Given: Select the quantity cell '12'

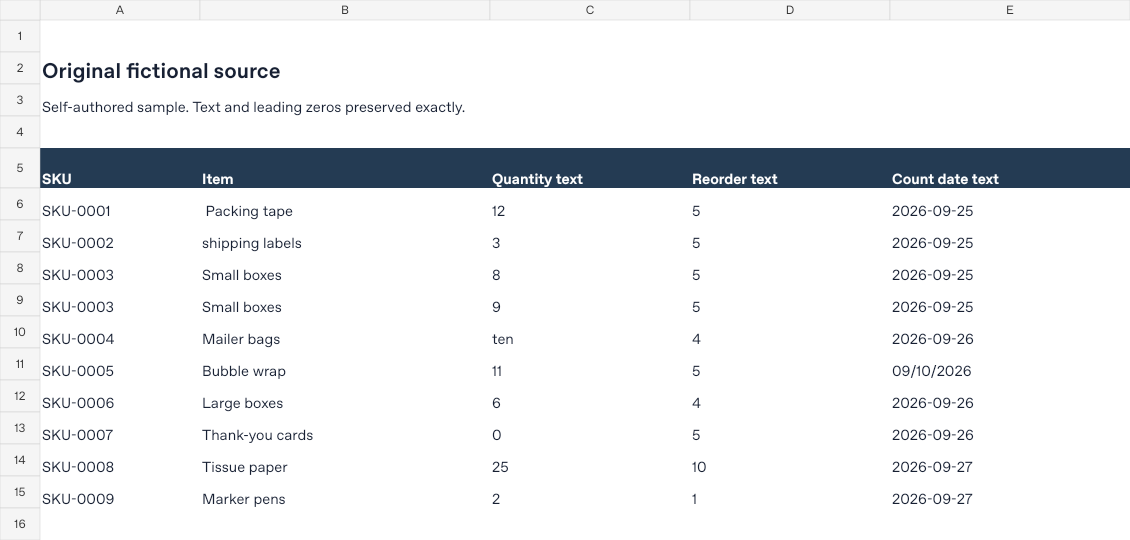Looking at the screenshot, I should point(590,204).
